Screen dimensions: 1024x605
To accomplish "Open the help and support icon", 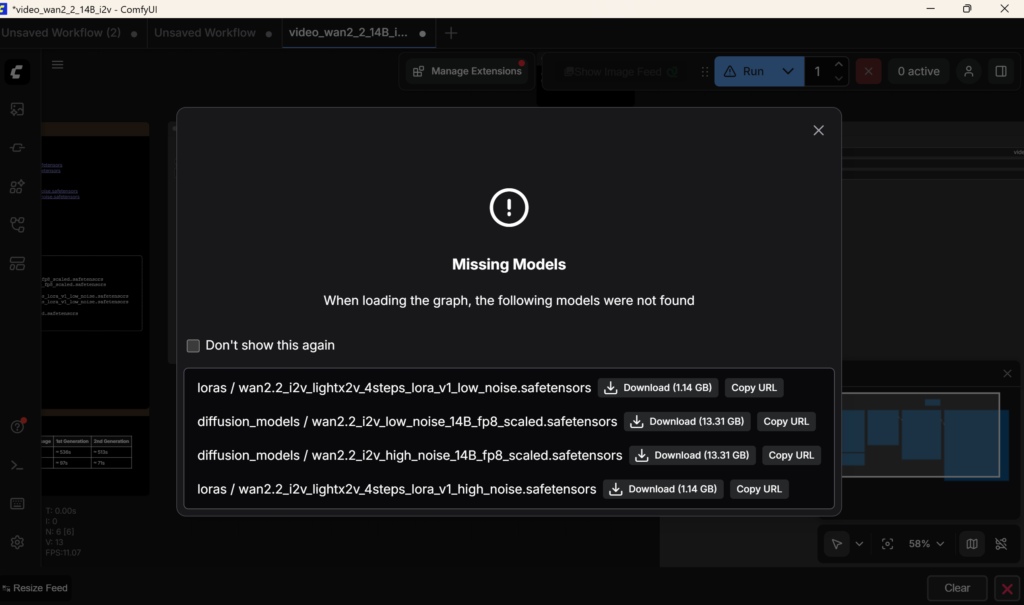I will [x=17, y=425].
